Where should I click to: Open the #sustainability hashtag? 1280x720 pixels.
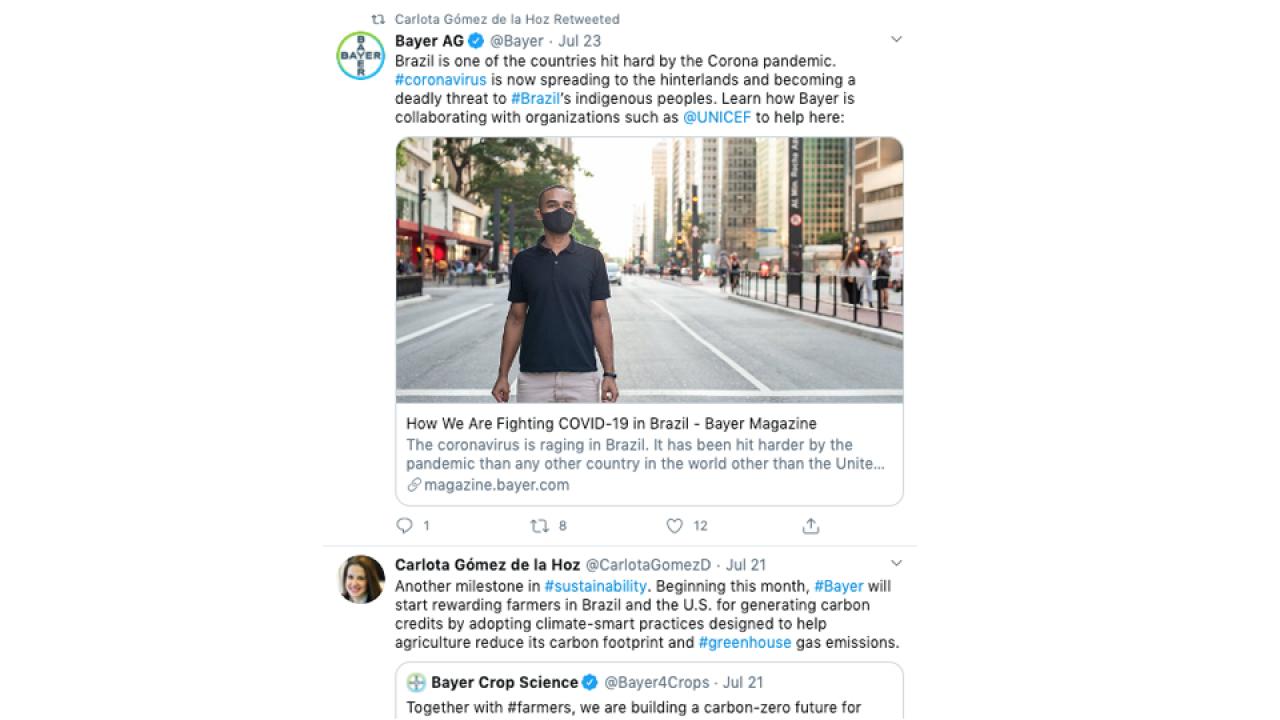(x=596, y=586)
